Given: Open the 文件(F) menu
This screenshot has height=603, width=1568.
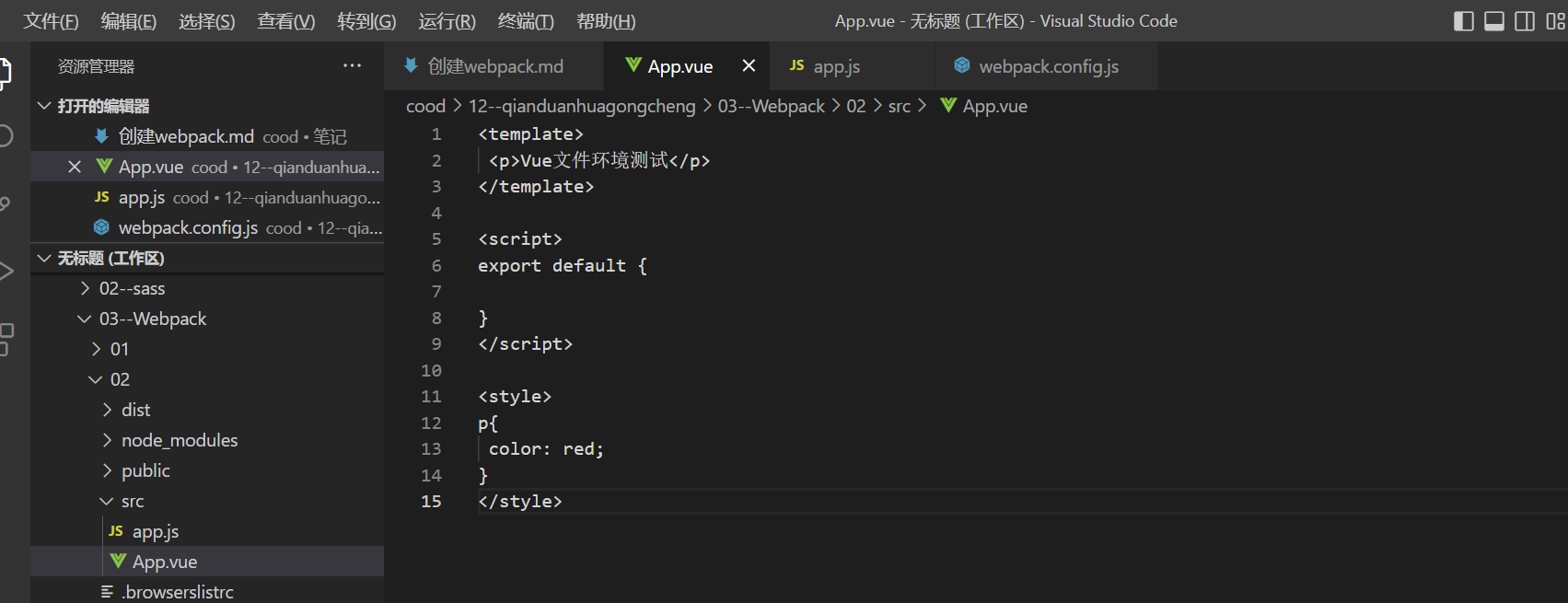Looking at the screenshot, I should tap(52, 21).
